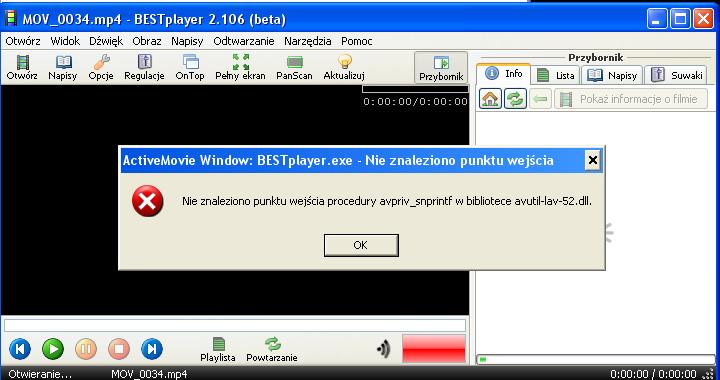The width and height of the screenshot is (720, 380).
Task: Click Pokaż informacje o filmie button
Action: [x=631, y=99]
